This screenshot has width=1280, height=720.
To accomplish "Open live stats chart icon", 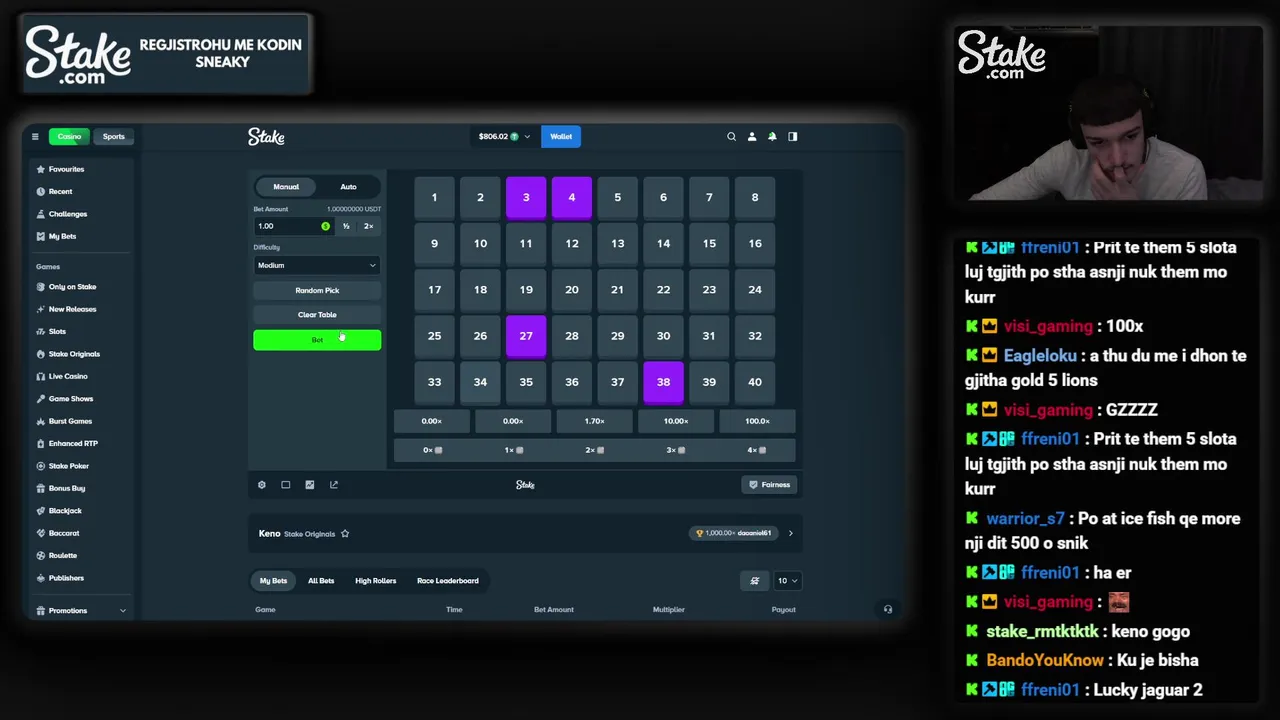I will click(x=310, y=485).
